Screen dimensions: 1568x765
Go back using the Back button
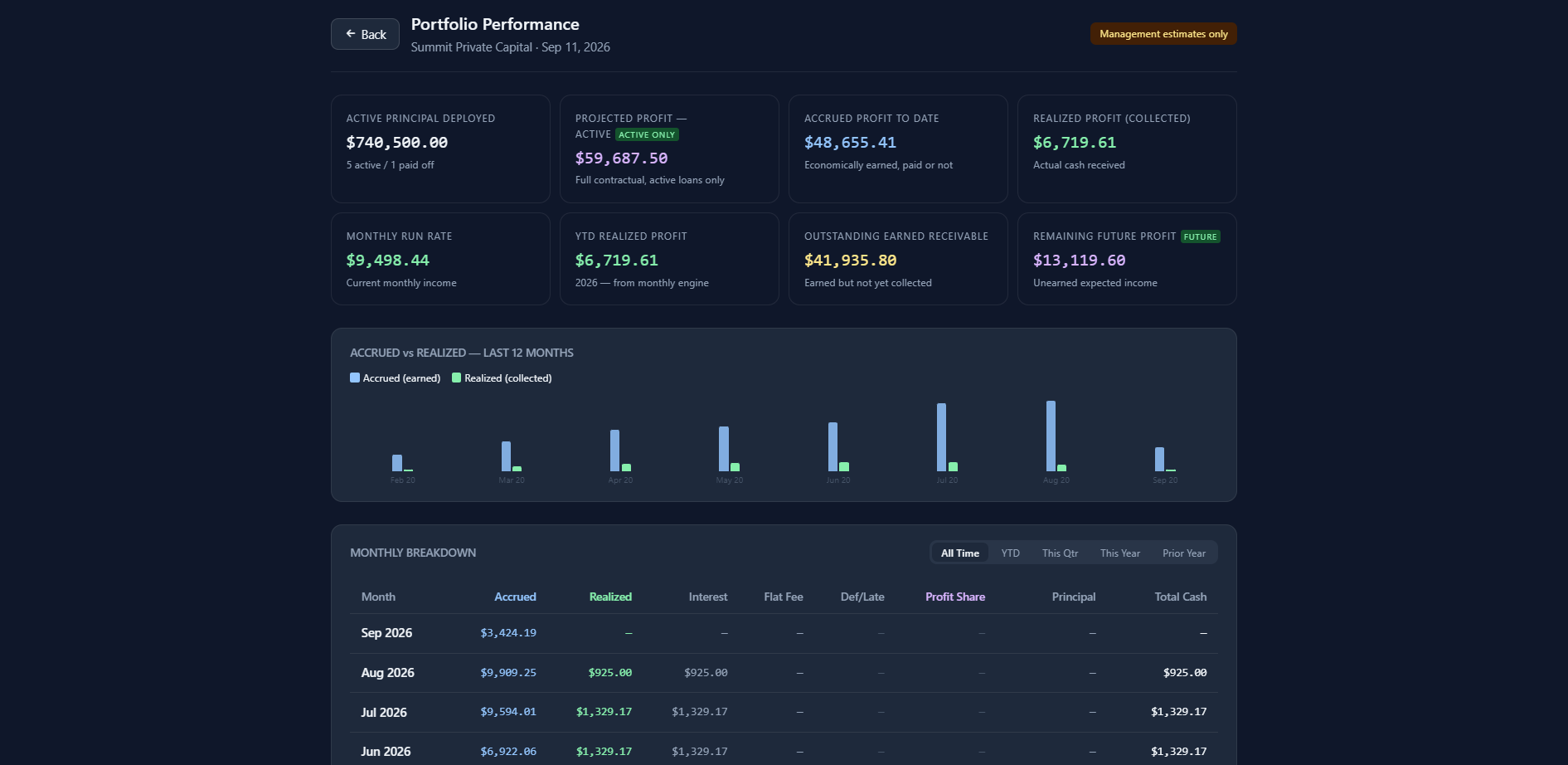[365, 34]
